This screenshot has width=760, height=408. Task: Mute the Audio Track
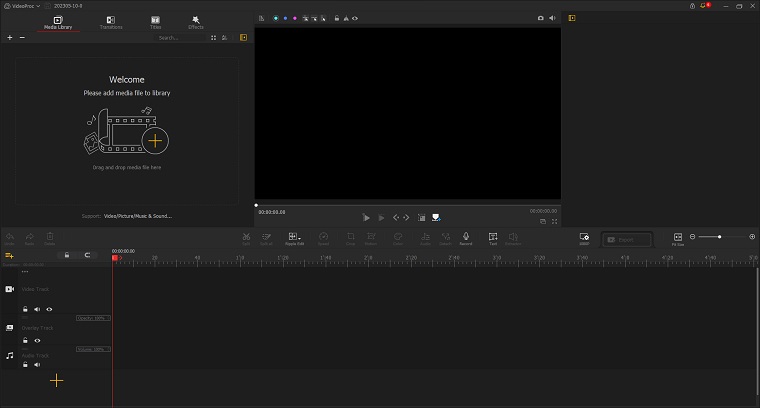click(x=37, y=365)
